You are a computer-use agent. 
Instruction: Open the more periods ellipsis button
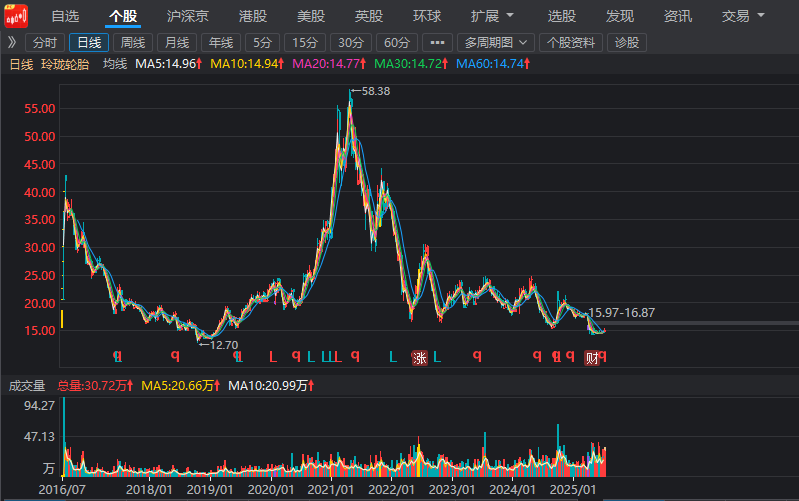point(436,42)
